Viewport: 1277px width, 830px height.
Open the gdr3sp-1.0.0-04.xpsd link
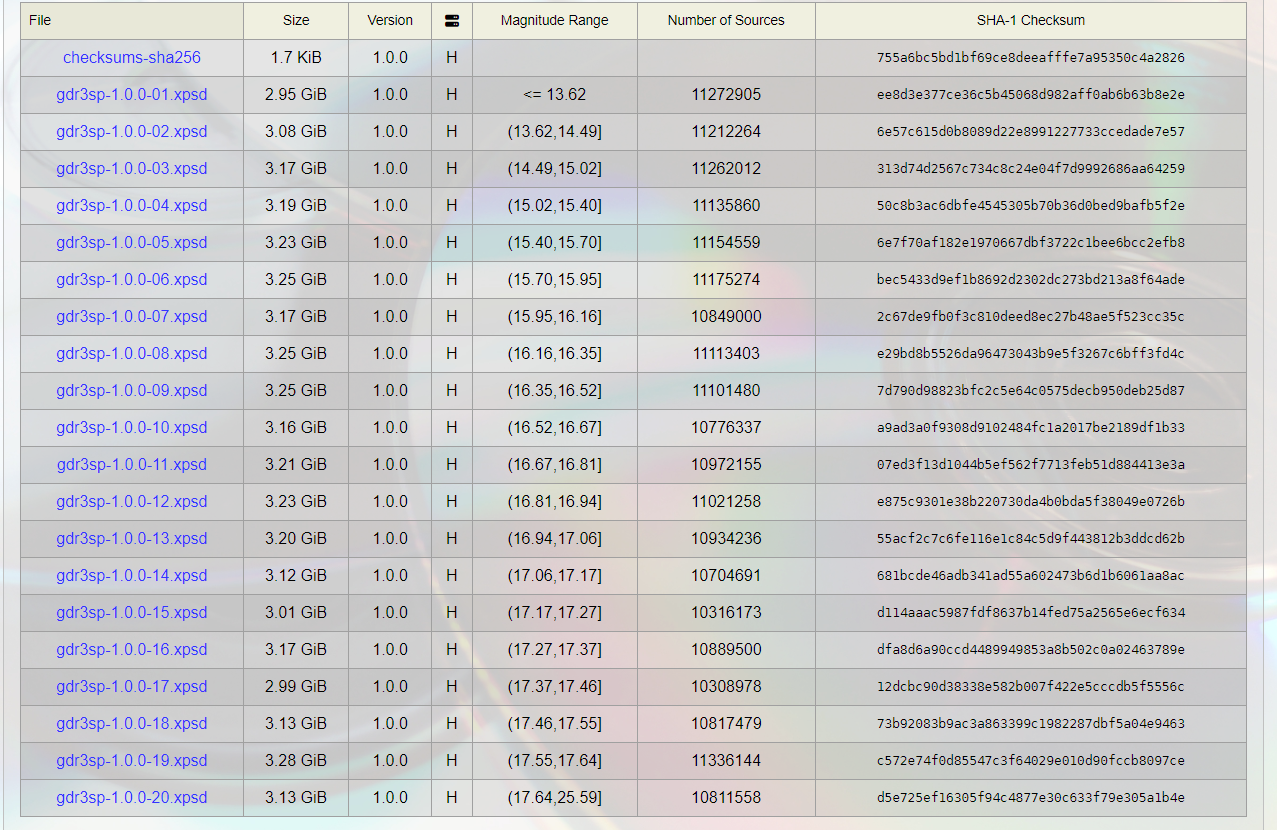click(x=132, y=205)
